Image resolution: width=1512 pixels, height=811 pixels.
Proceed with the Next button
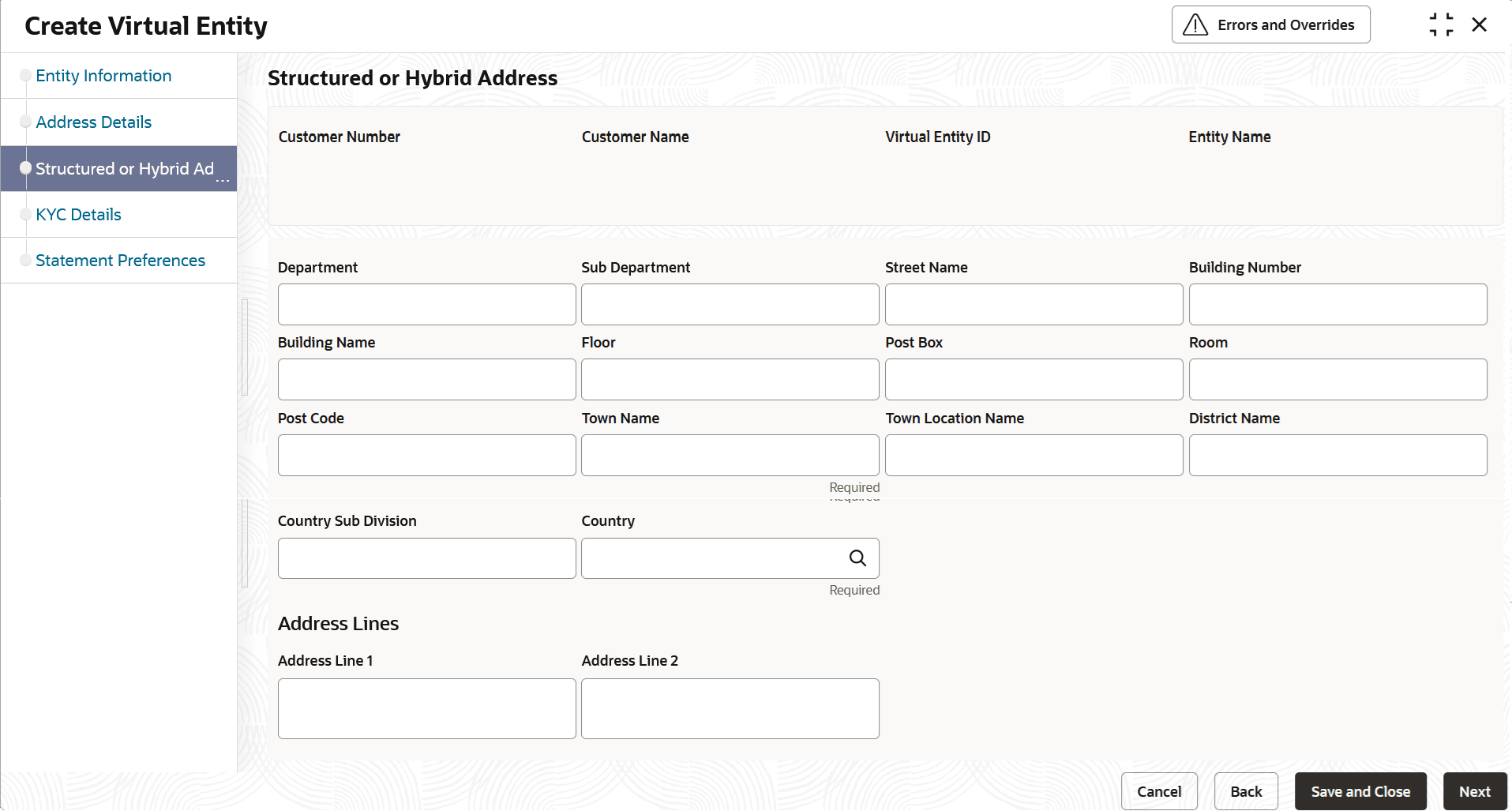coord(1474,791)
